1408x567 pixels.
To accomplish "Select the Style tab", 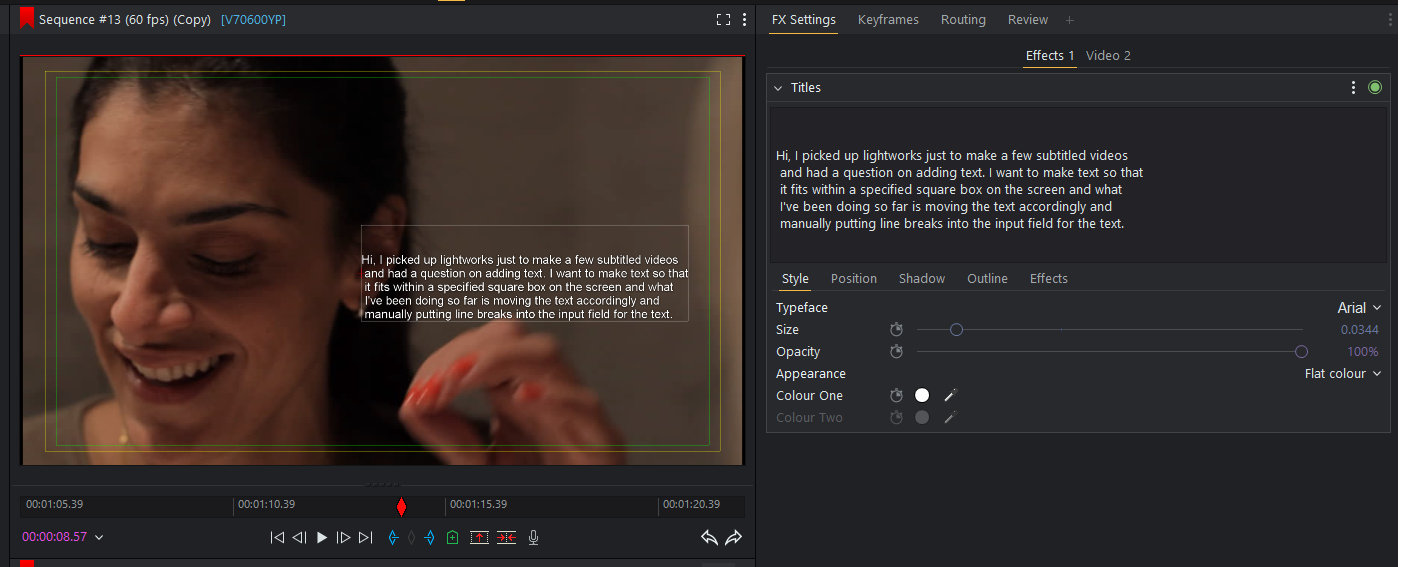I will (x=795, y=279).
